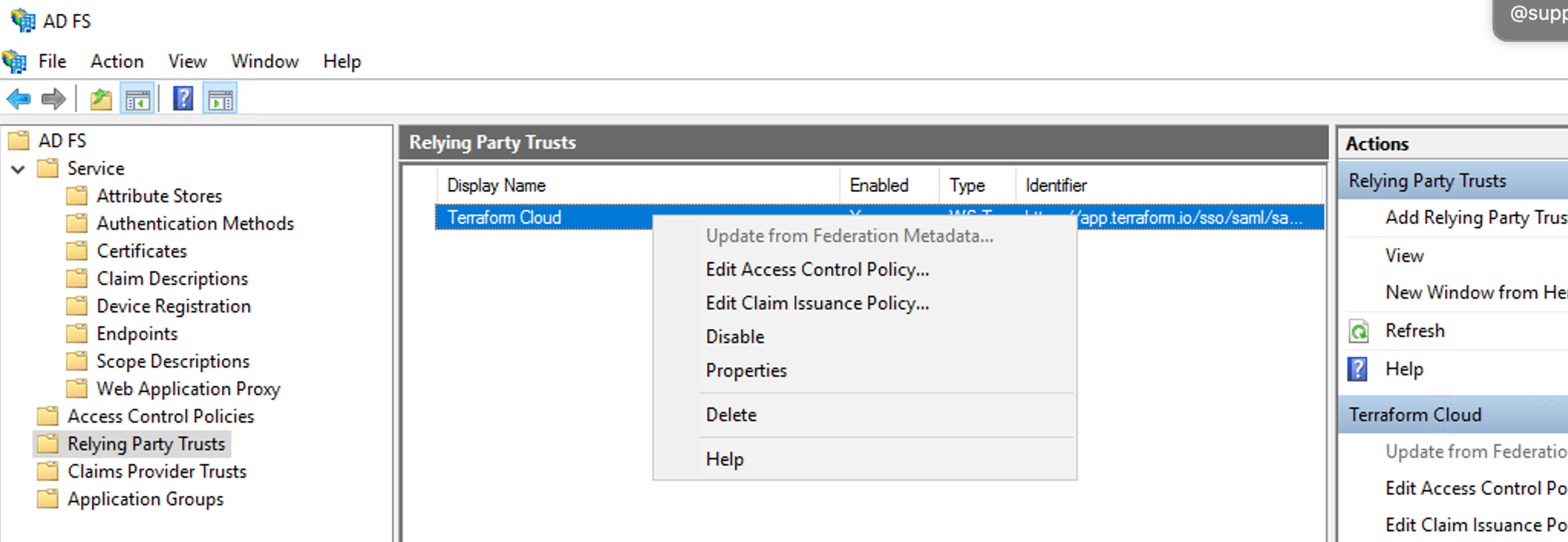Choose Delete in the context menu
The width and height of the screenshot is (1568, 542).
click(x=730, y=415)
